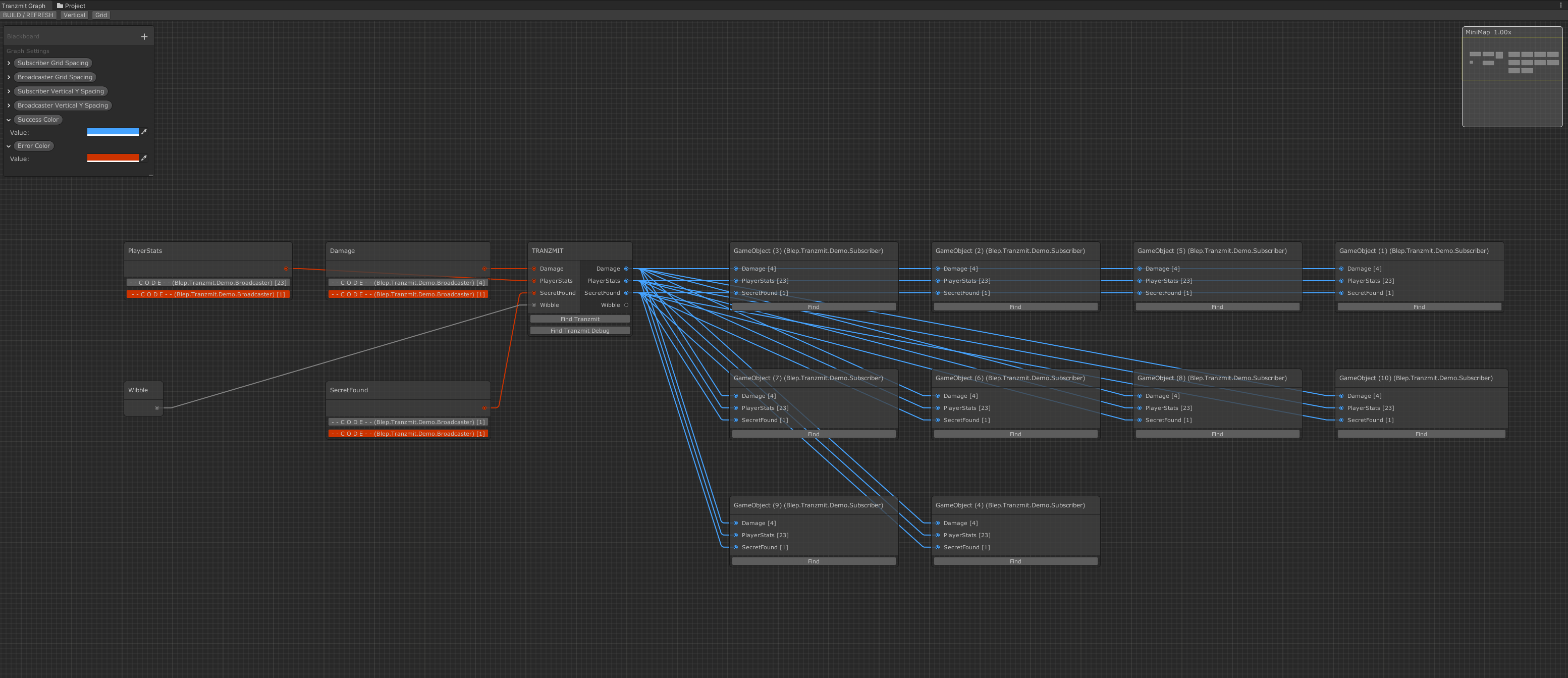Click the Wibble broadcaster node output port
Image resolution: width=1568 pixels, height=678 pixels.
pyautogui.click(x=156, y=408)
